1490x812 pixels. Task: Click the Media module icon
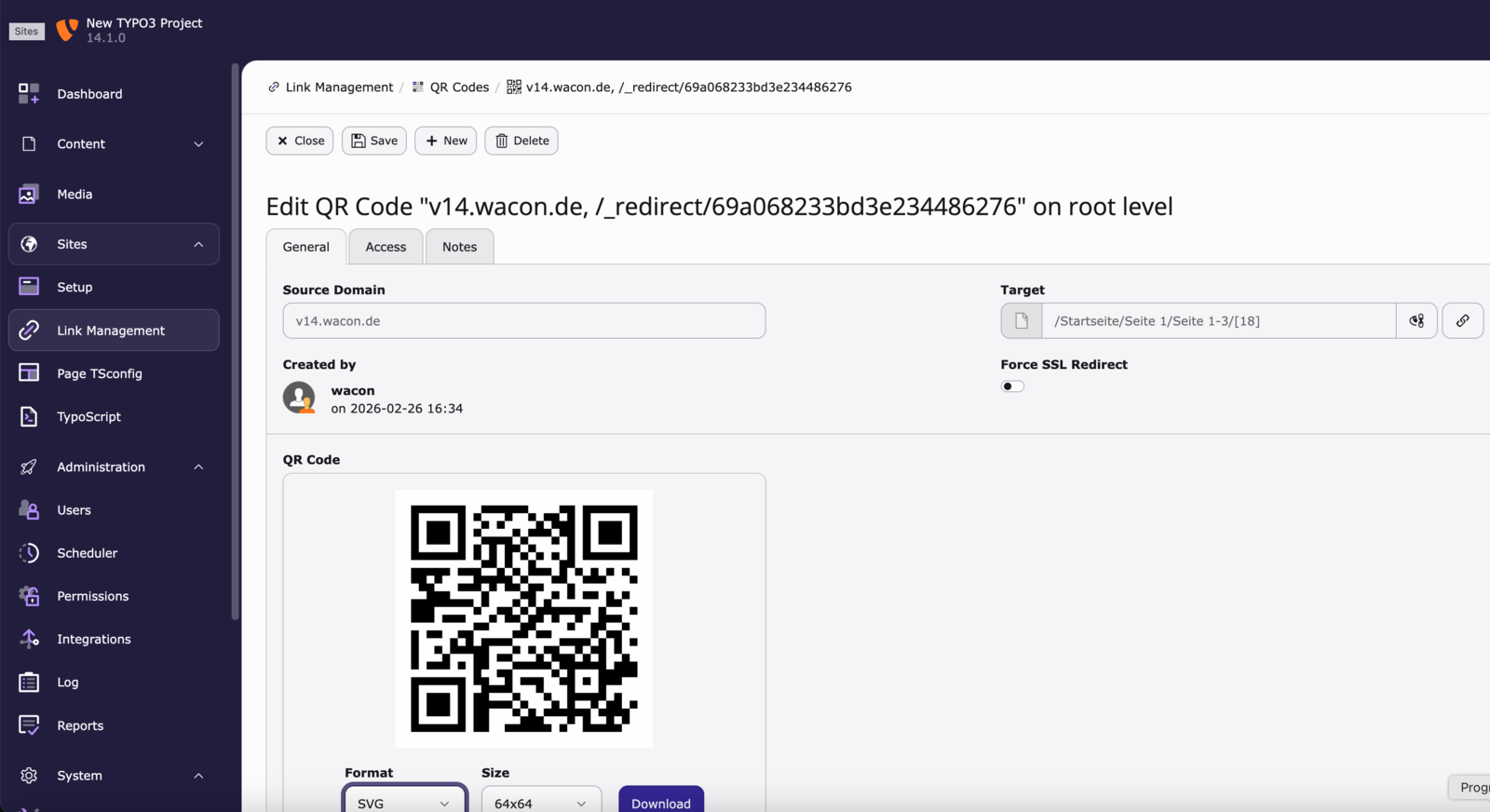tap(29, 194)
